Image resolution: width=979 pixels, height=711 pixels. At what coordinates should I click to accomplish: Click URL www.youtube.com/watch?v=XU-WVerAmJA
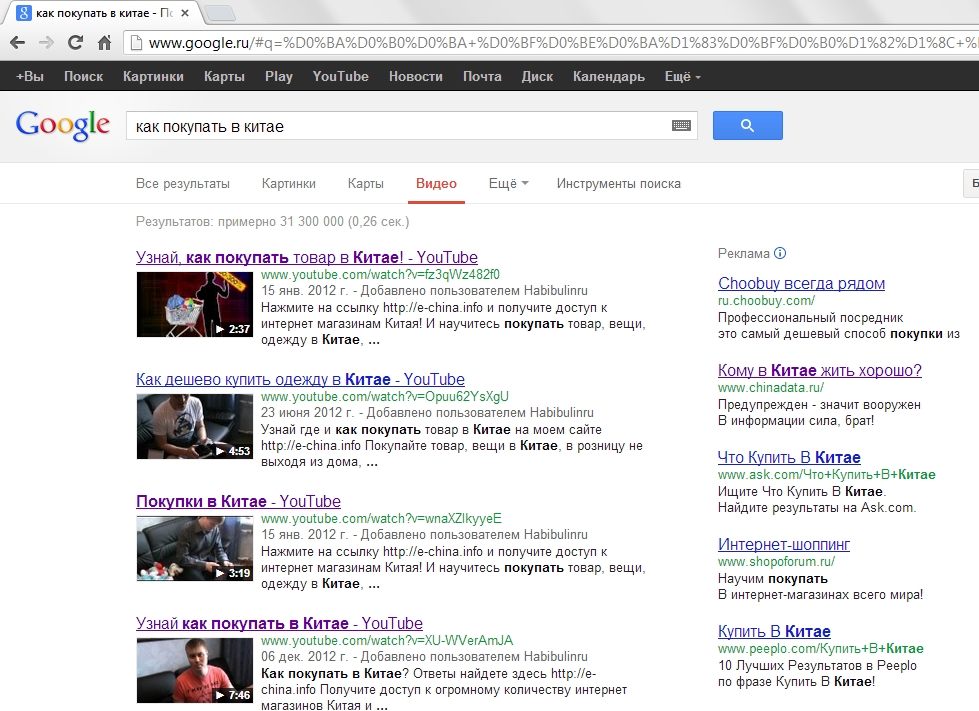point(386,640)
